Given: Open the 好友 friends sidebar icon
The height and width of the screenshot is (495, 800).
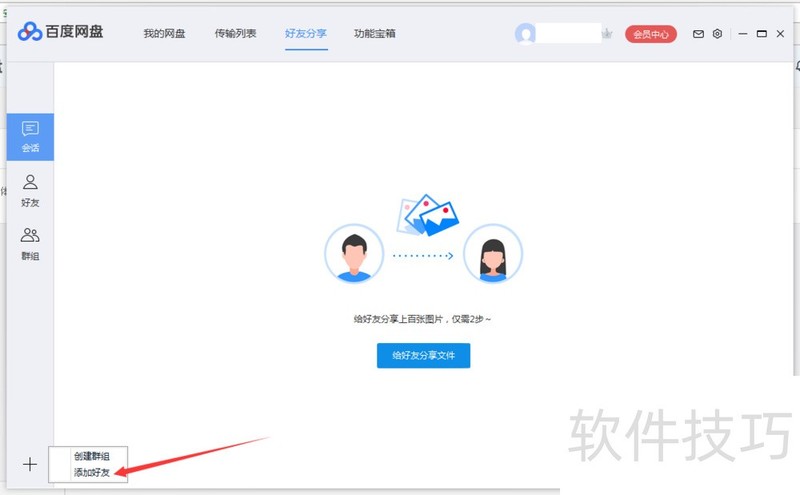Looking at the screenshot, I should (30, 190).
